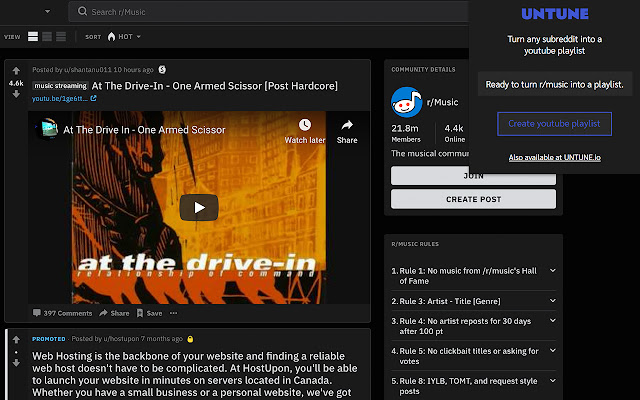This screenshot has width=640, height=400.
Task: Share the At The Drive-In post
Action: click(114, 313)
